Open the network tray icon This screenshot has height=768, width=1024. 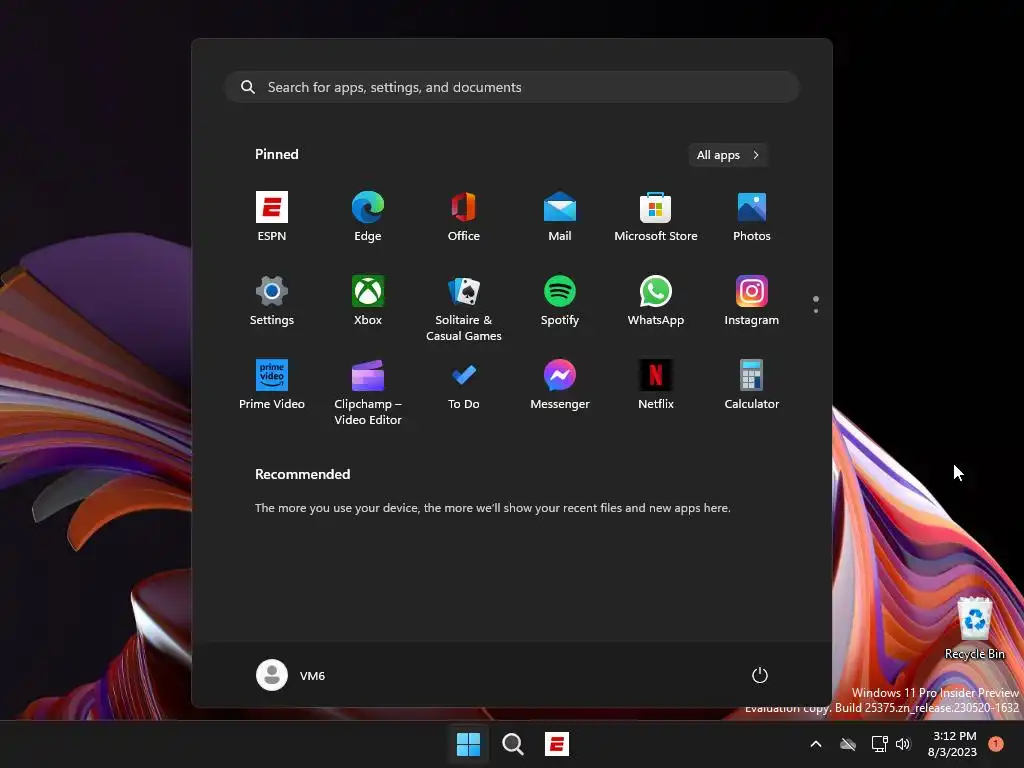tap(879, 744)
